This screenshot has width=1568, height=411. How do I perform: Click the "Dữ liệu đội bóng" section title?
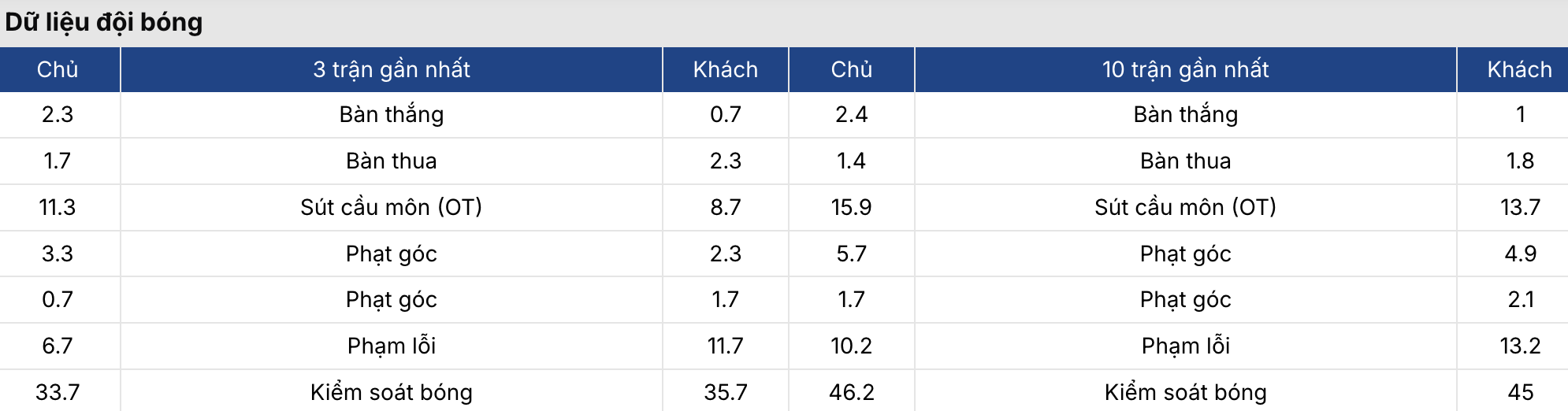click(x=104, y=22)
